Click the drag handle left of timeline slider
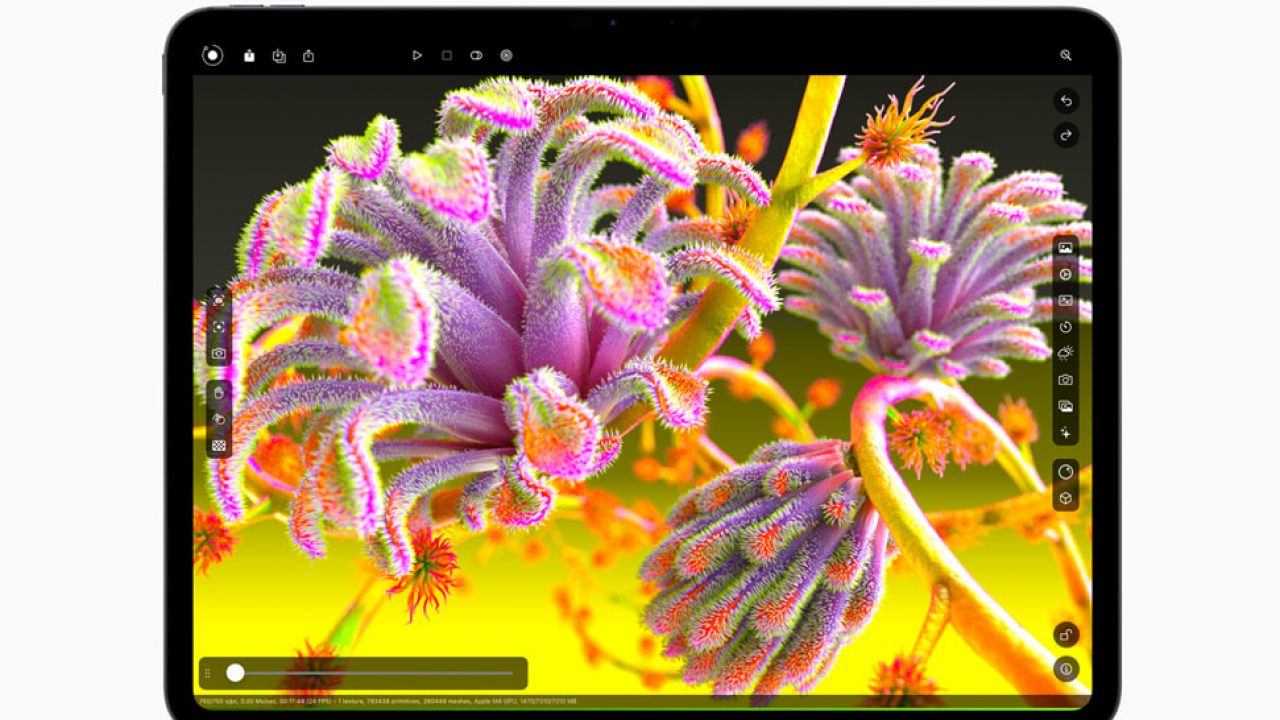1280x720 pixels. (x=208, y=673)
